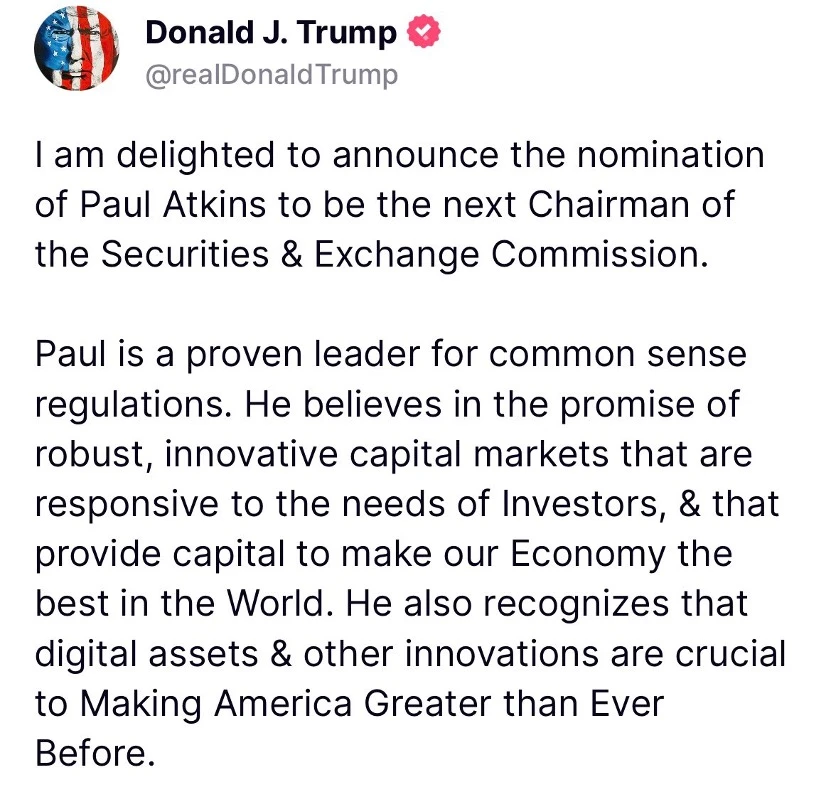Viewport: 832px width, 788px height.
Task: Open the @realDonaldTrump handle
Action: (x=272, y=75)
